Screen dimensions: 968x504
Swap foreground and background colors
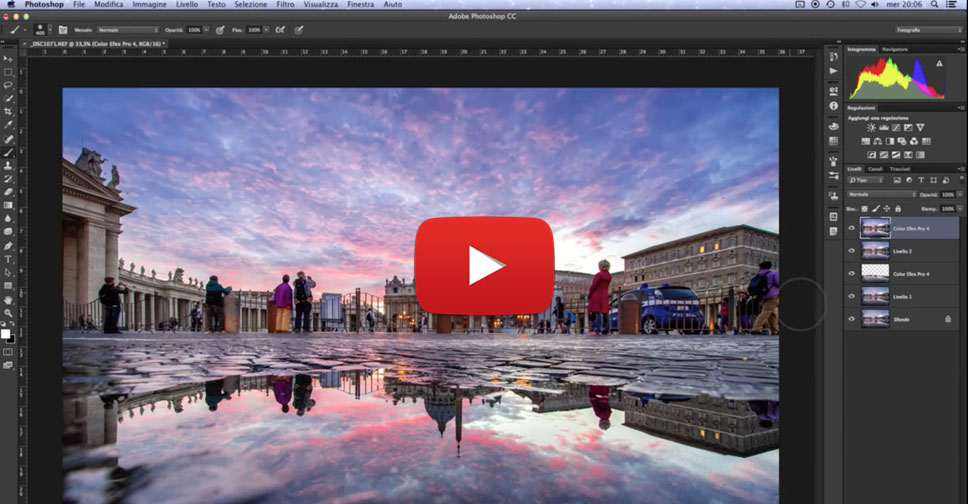click(12, 324)
